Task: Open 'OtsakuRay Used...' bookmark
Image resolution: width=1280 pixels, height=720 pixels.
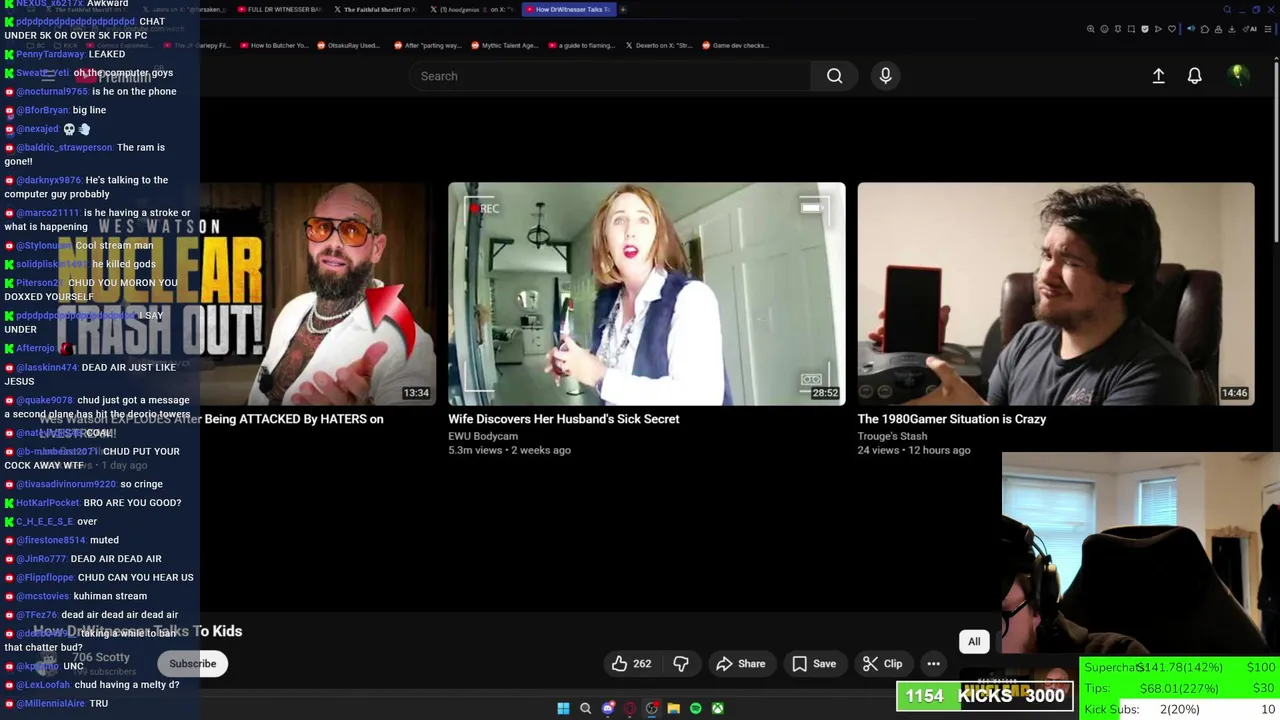Action: pos(347,45)
